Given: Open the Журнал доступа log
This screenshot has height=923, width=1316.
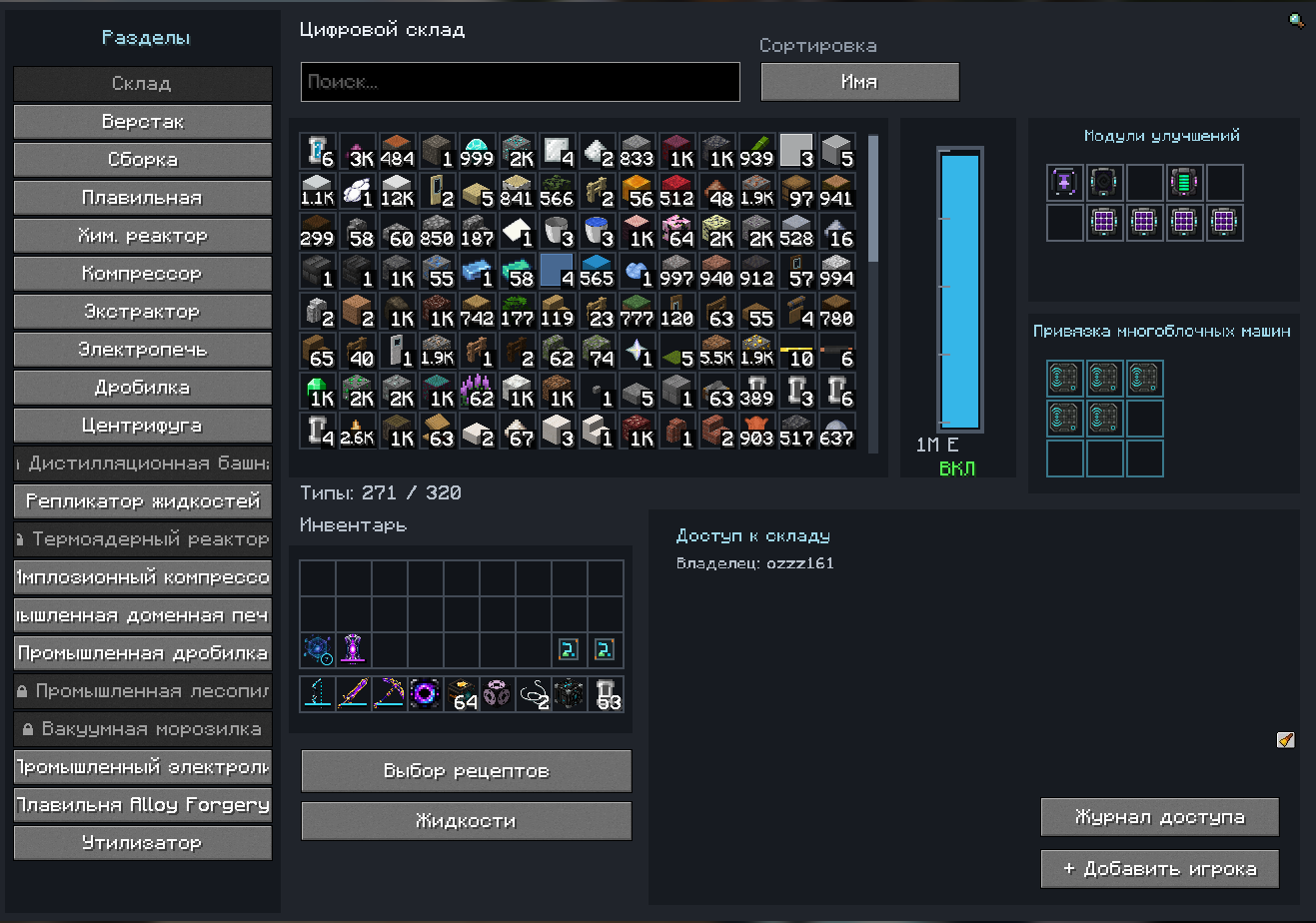Looking at the screenshot, I should 1159,817.
